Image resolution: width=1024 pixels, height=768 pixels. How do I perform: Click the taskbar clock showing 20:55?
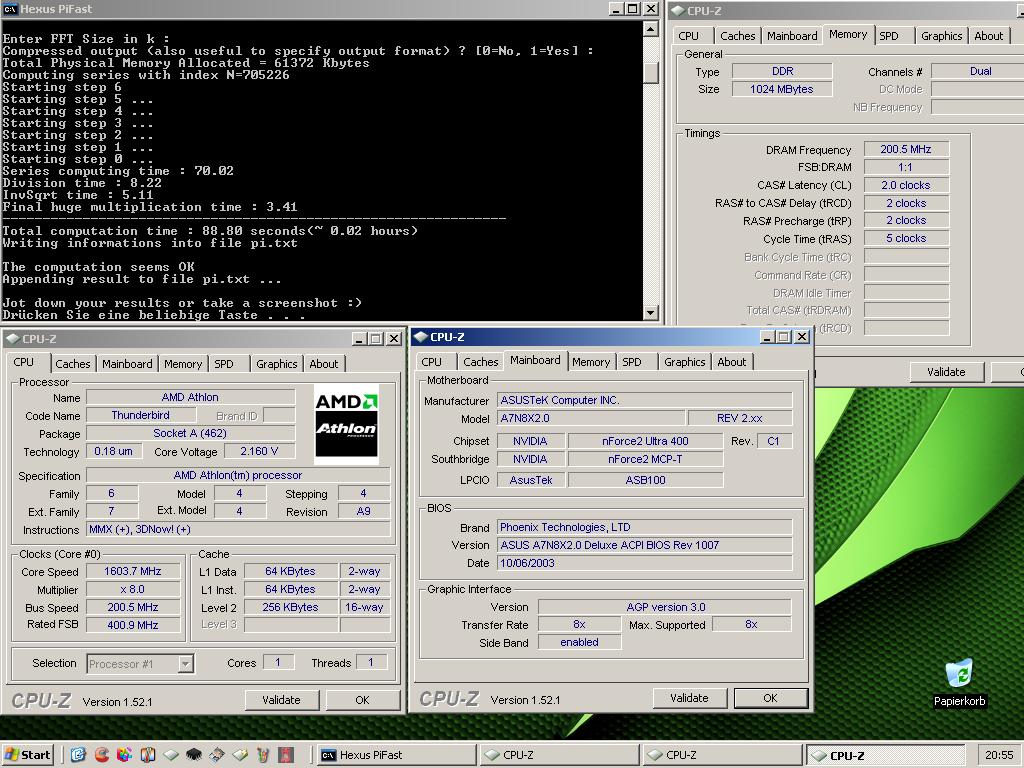pyautogui.click(x=999, y=755)
